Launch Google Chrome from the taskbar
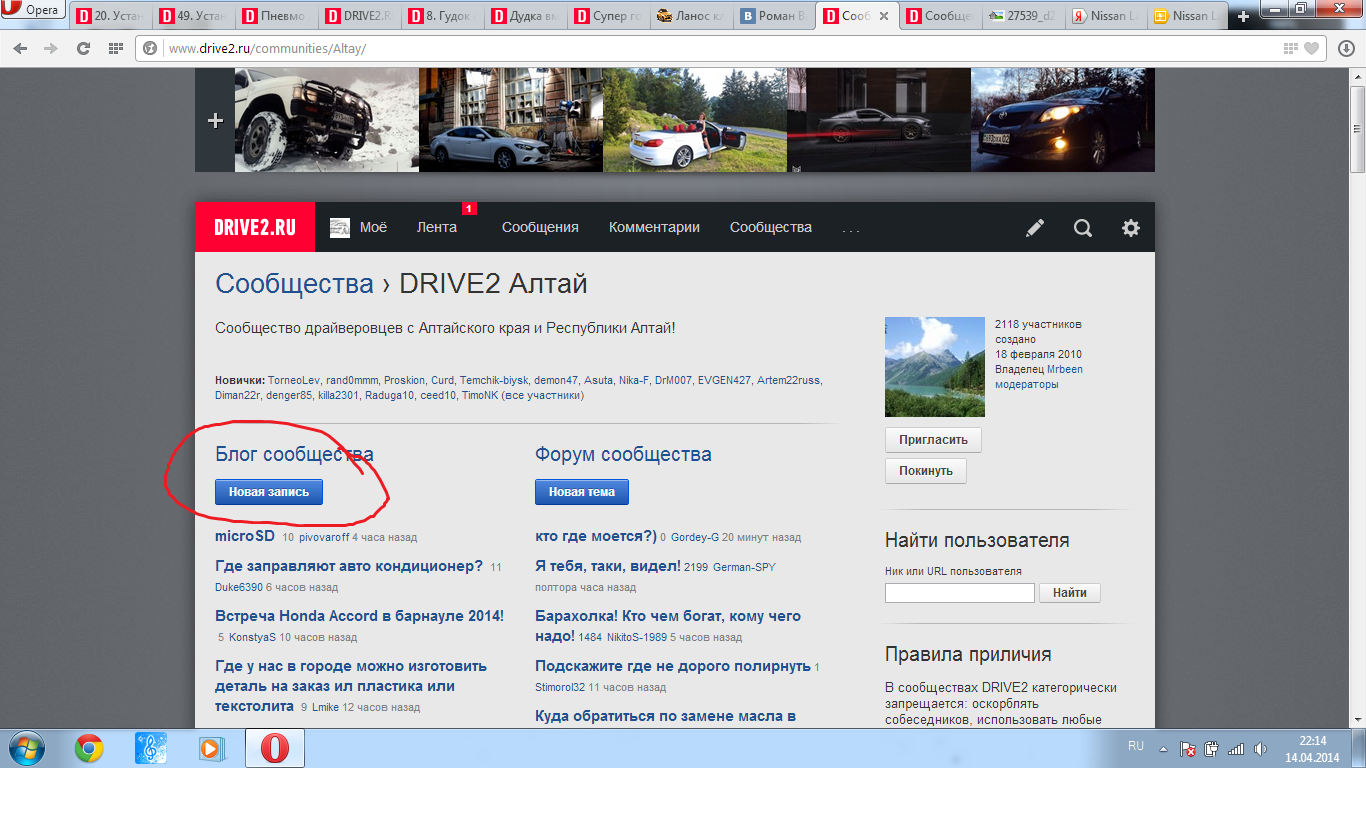This screenshot has height=830, width=1366. [89, 748]
